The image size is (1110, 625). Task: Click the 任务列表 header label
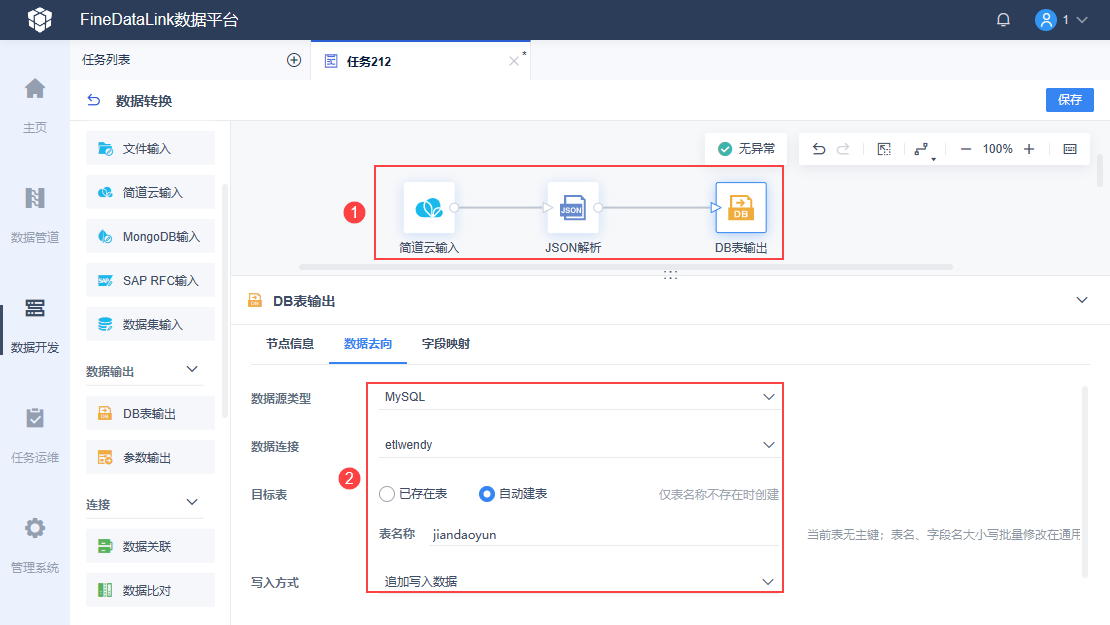(106, 60)
